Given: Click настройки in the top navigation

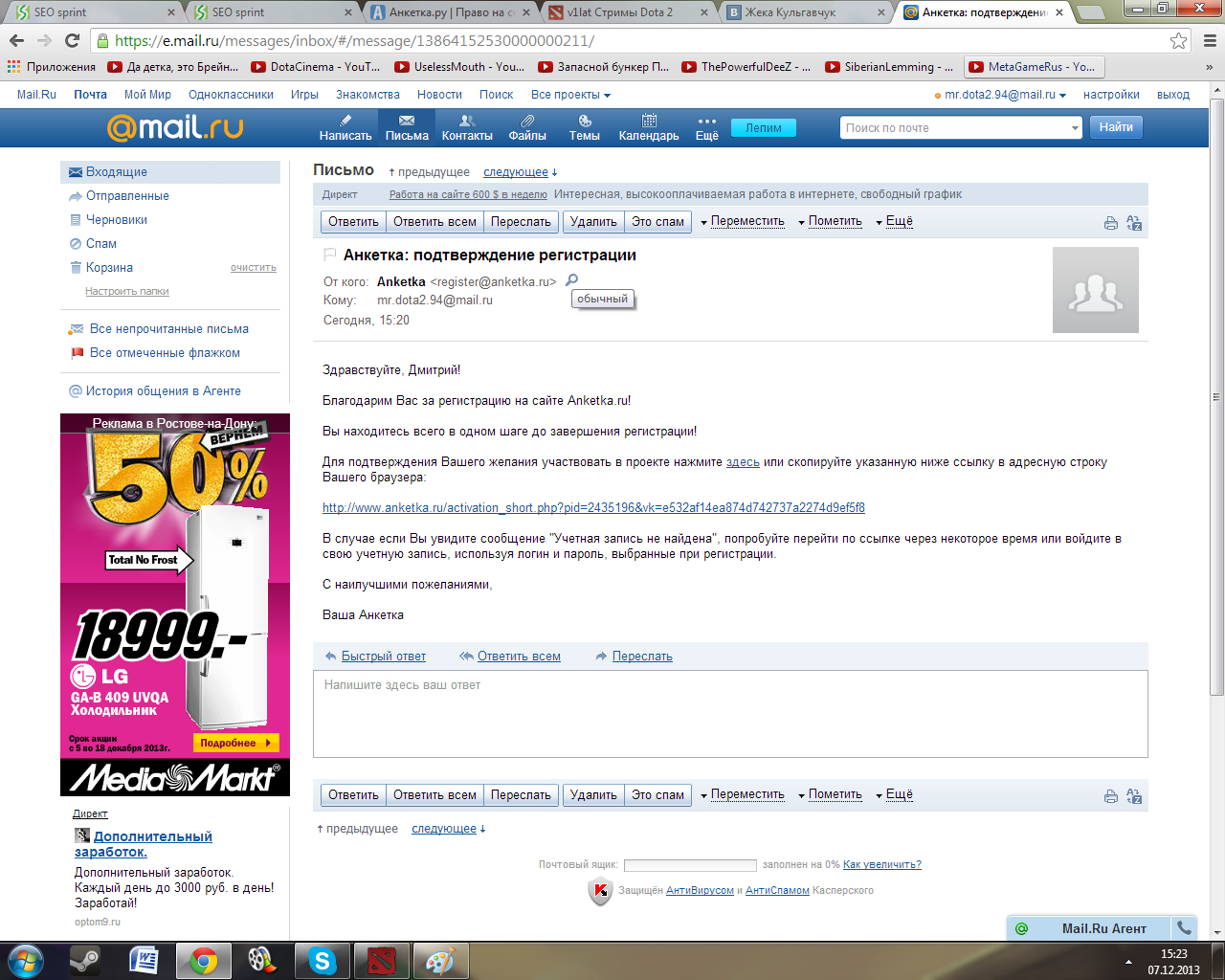Looking at the screenshot, I should 1111,95.
